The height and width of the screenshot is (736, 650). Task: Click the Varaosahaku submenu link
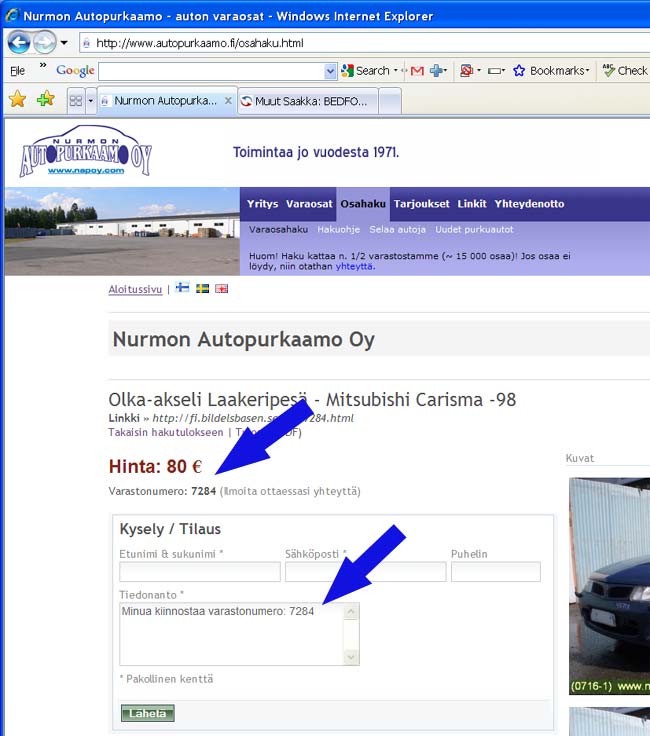pos(278,230)
